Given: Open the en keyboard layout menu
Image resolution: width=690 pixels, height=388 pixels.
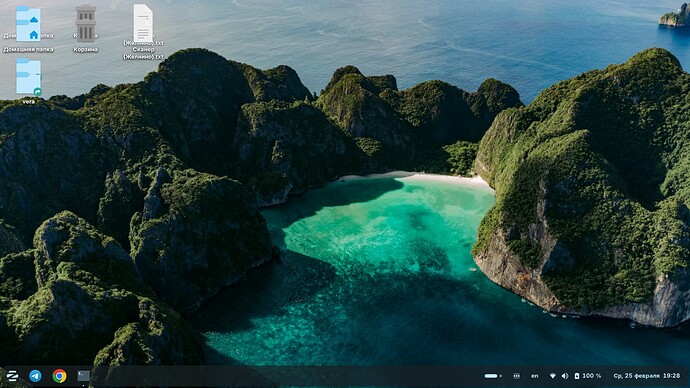Looking at the screenshot, I should click(535, 376).
